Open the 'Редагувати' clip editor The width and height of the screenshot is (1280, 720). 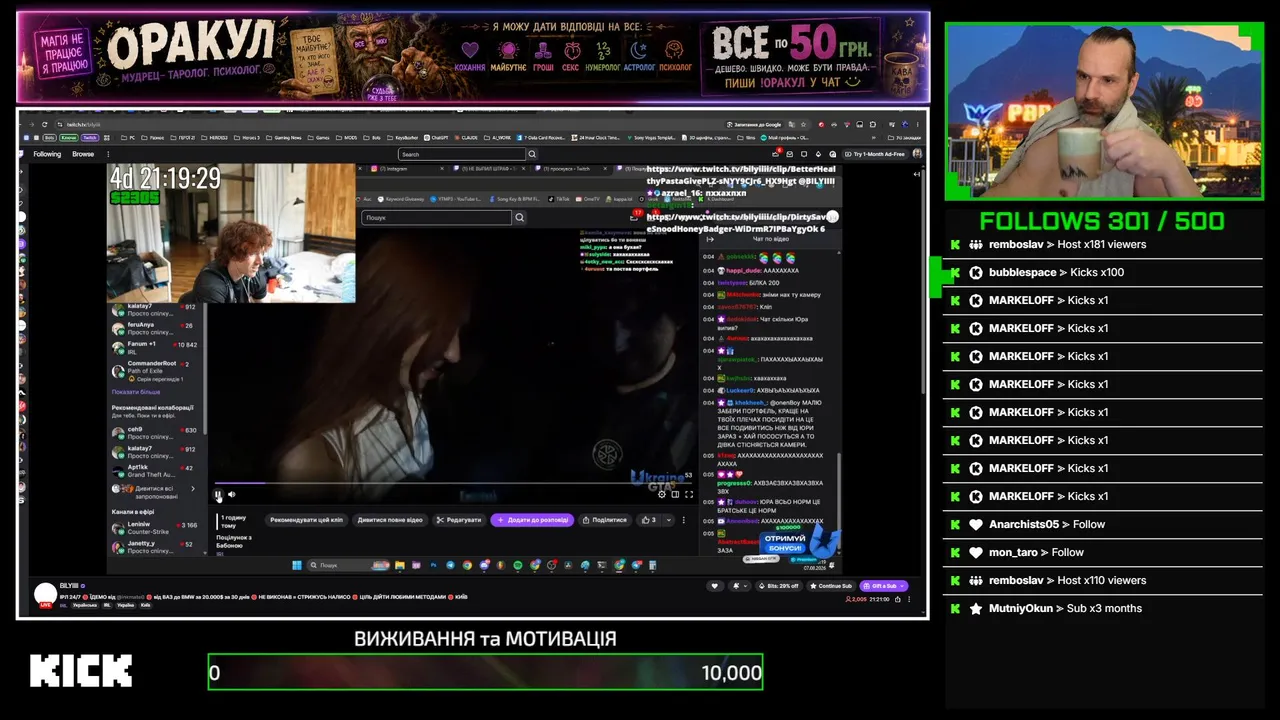pos(459,520)
